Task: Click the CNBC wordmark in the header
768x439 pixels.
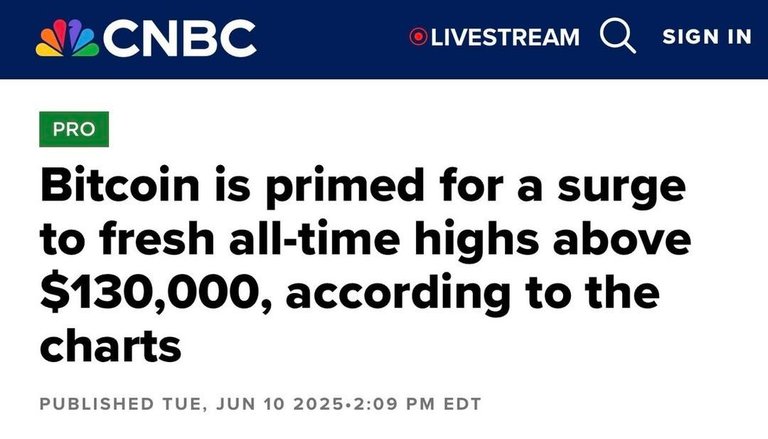Action: pyautogui.click(x=179, y=38)
